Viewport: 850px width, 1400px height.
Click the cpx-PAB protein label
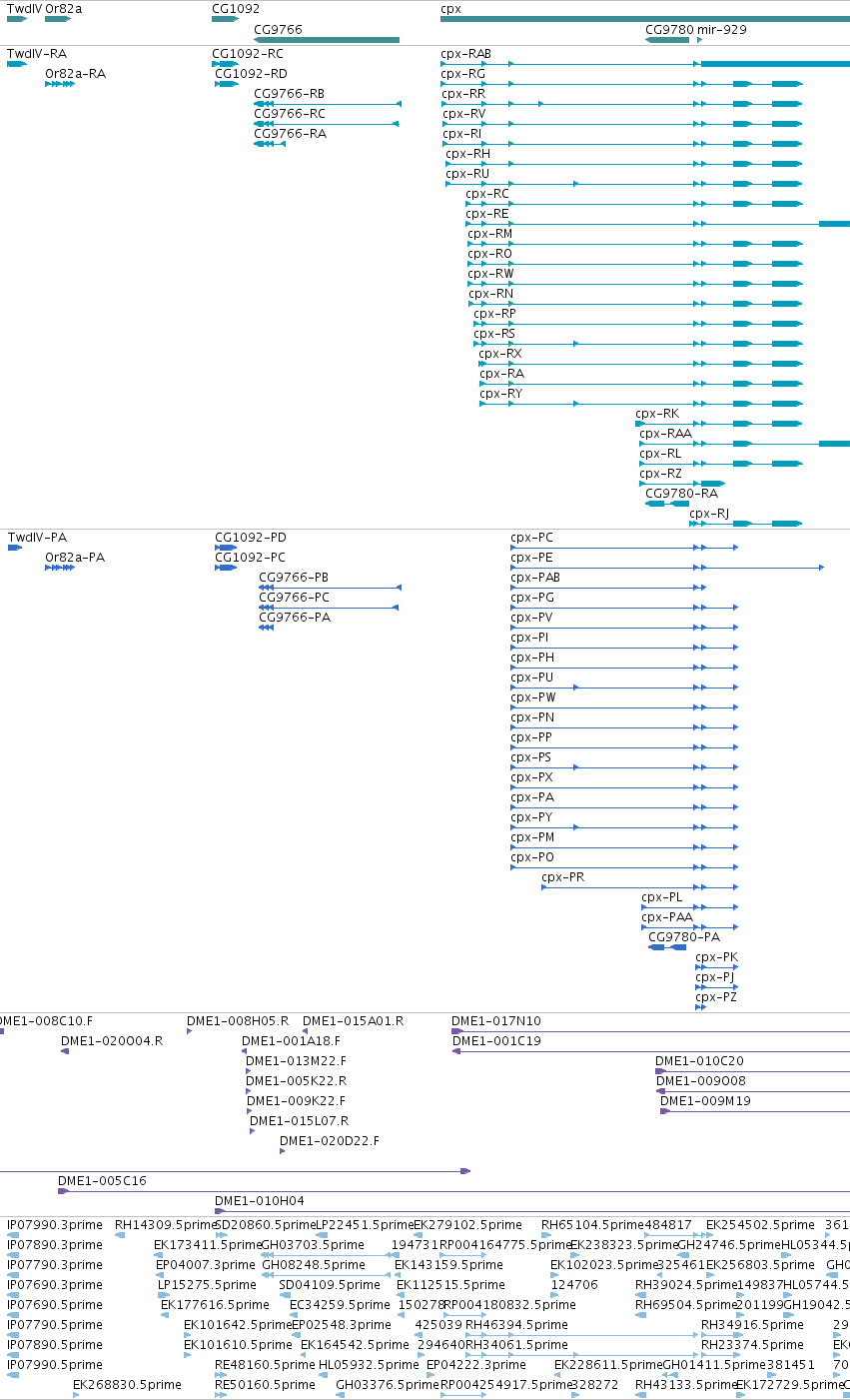point(535,578)
